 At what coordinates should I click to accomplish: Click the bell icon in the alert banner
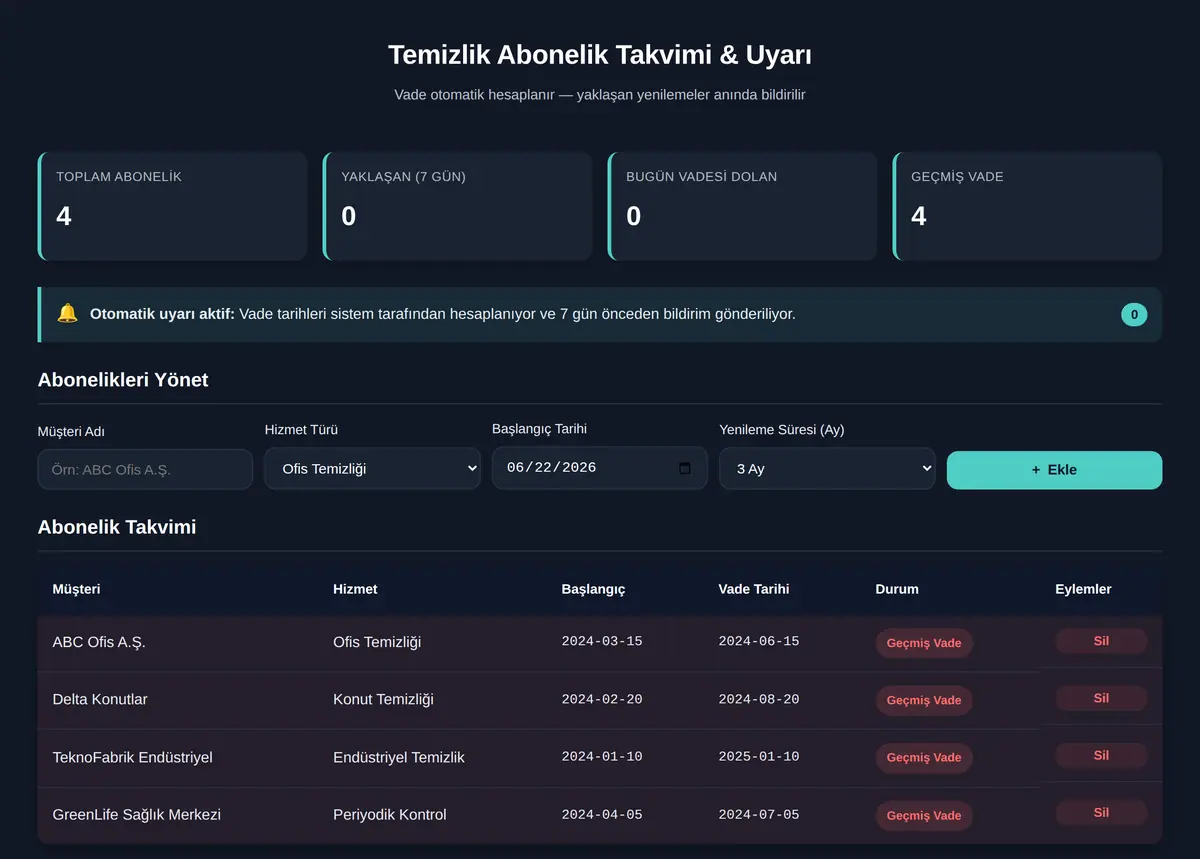pyautogui.click(x=67, y=313)
